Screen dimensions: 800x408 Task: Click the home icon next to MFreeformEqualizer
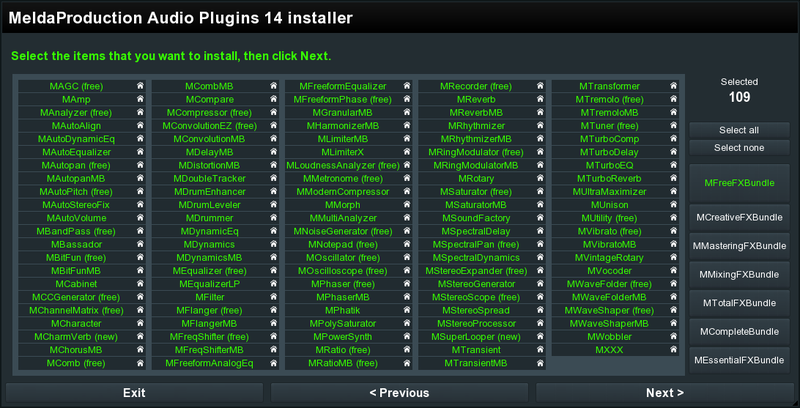tap(407, 86)
